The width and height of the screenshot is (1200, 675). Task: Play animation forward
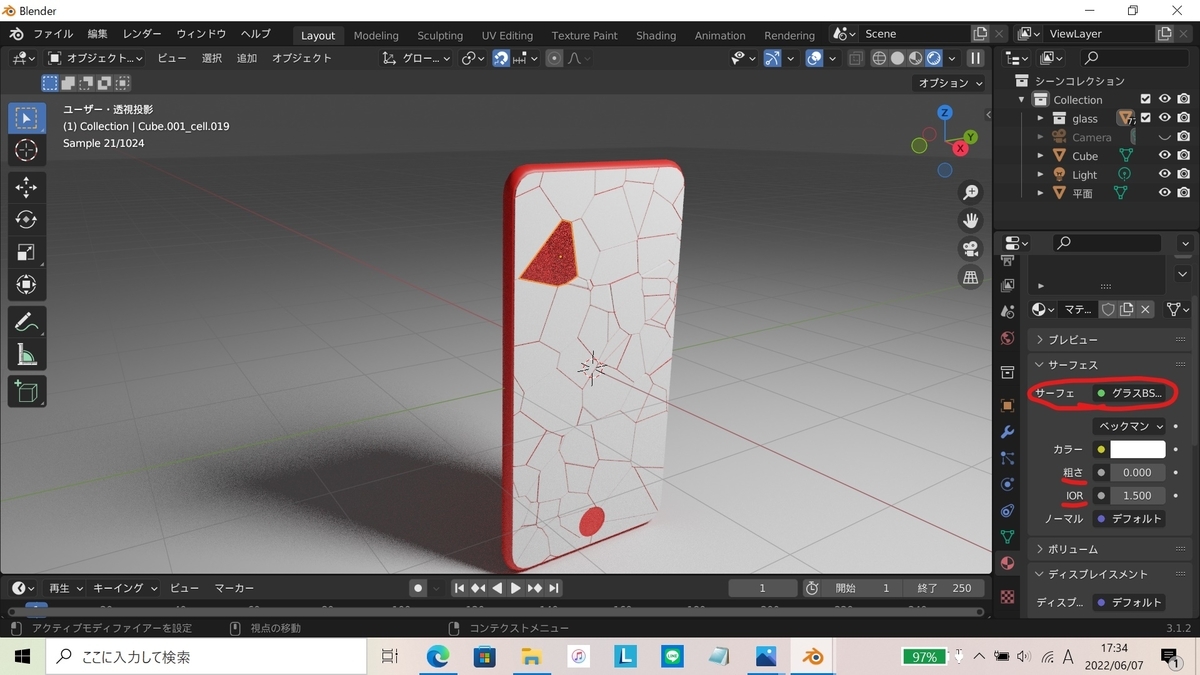(x=516, y=588)
